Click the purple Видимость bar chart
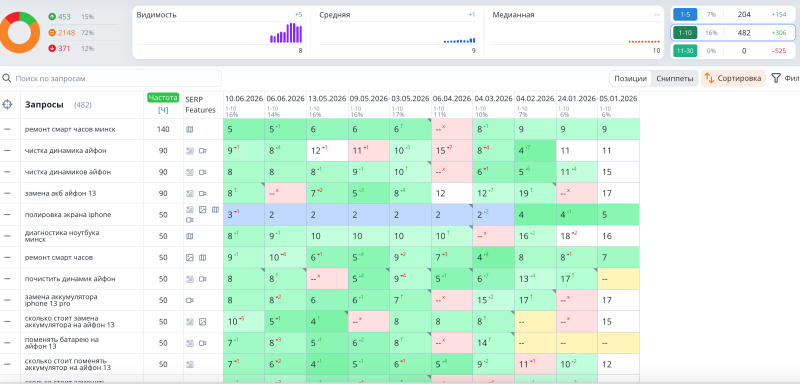This screenshot has width=800, height=384. tap(286, 33)
